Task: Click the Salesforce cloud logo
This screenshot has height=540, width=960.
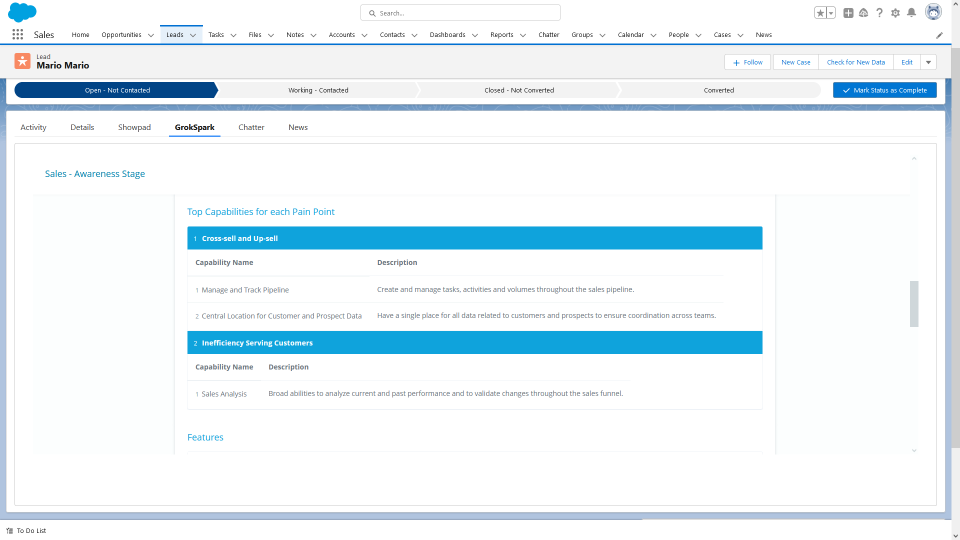Action: tap(22, 12)
